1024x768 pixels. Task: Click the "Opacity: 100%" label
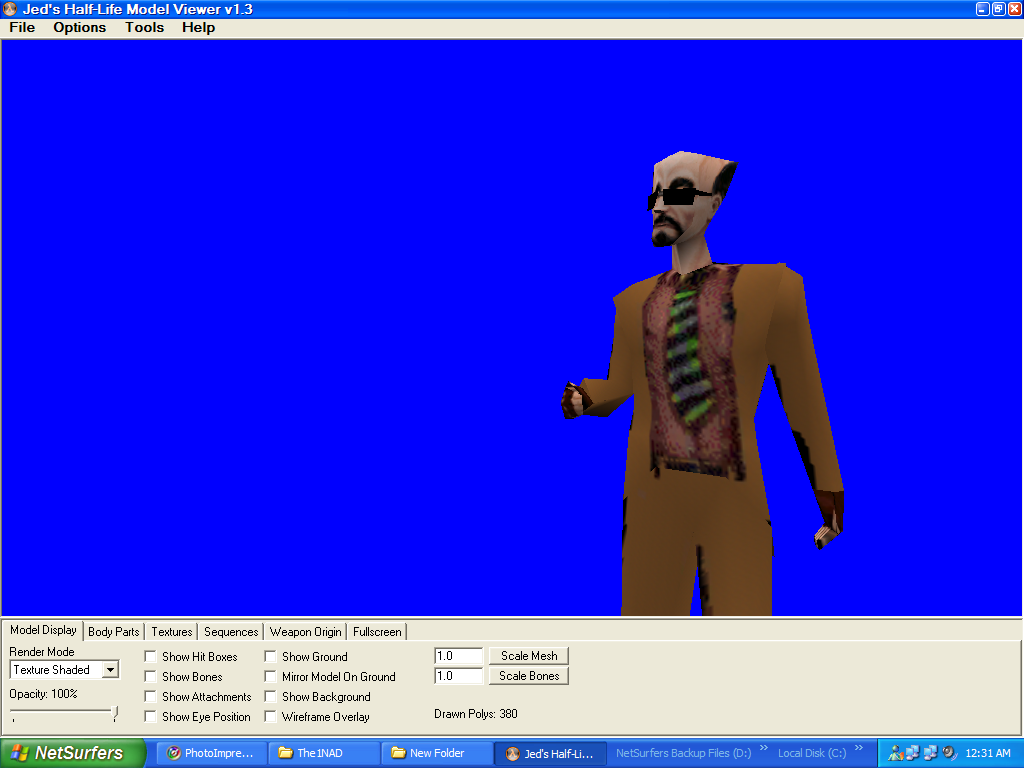coord(43,694)
